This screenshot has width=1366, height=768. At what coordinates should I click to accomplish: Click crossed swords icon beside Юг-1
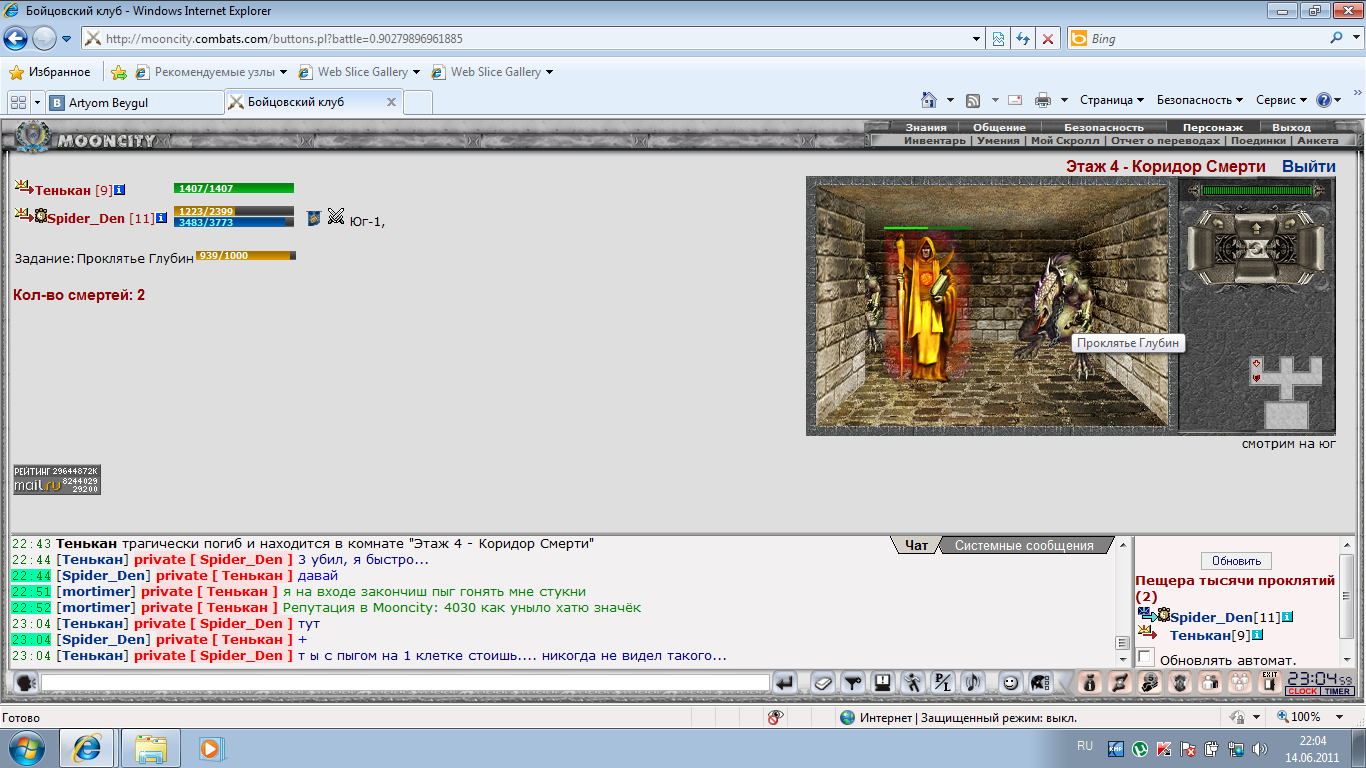click(x=336, y=216)
